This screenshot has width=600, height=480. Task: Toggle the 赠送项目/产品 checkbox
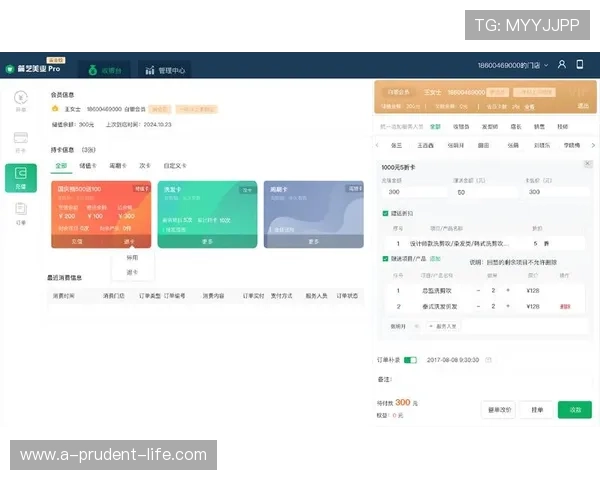pos(385,259)
